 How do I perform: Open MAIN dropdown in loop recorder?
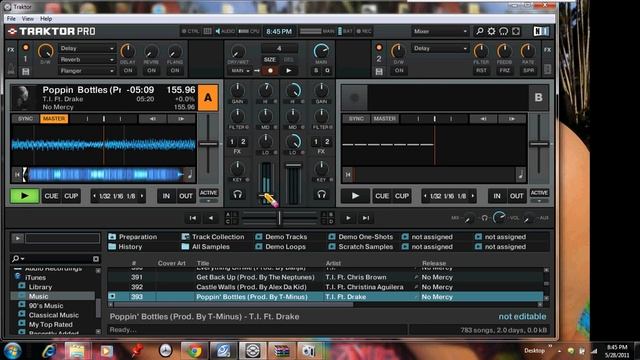(240, 71)
